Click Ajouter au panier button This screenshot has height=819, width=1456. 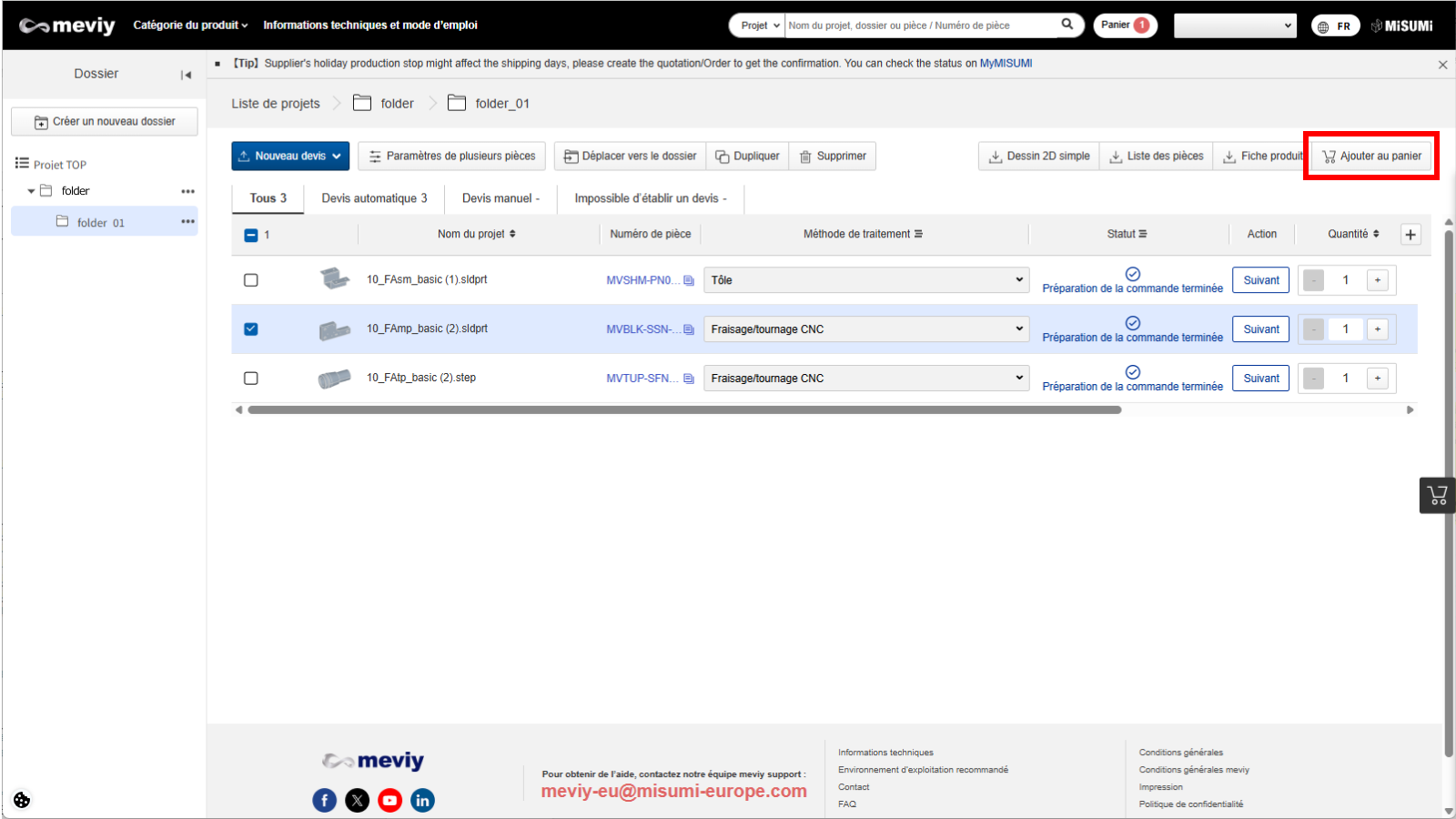pos(1371,157)
